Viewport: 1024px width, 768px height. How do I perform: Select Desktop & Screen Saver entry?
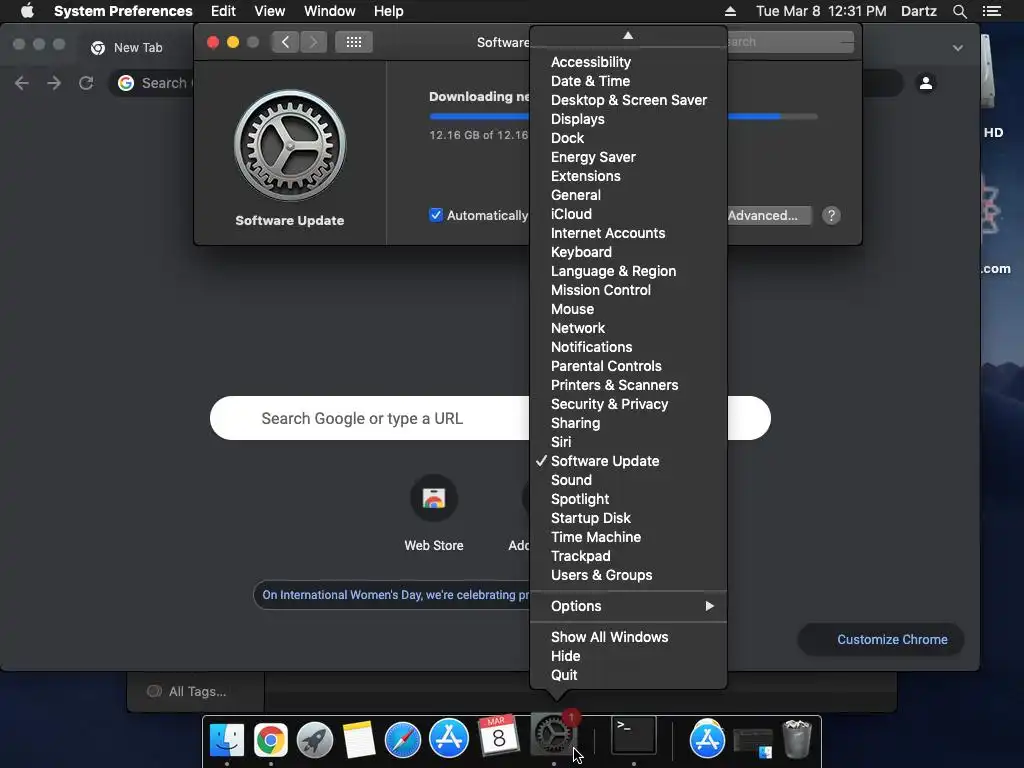[x=628, y=100]
